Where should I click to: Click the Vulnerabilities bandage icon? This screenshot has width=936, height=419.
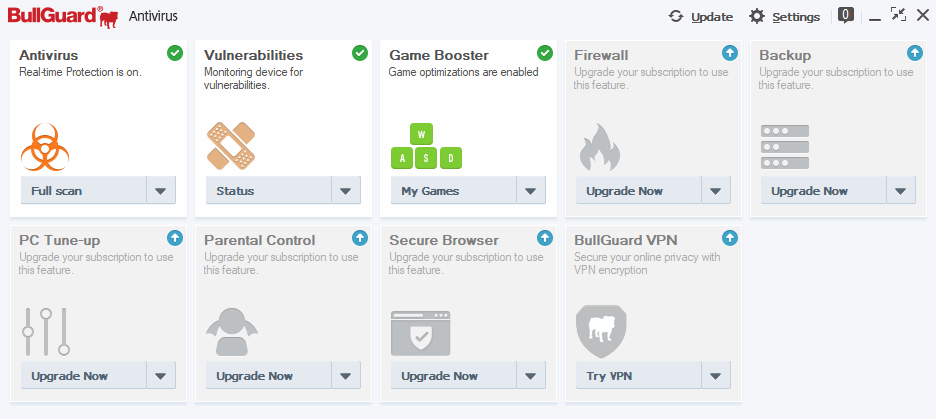click(x=231, y=146)
